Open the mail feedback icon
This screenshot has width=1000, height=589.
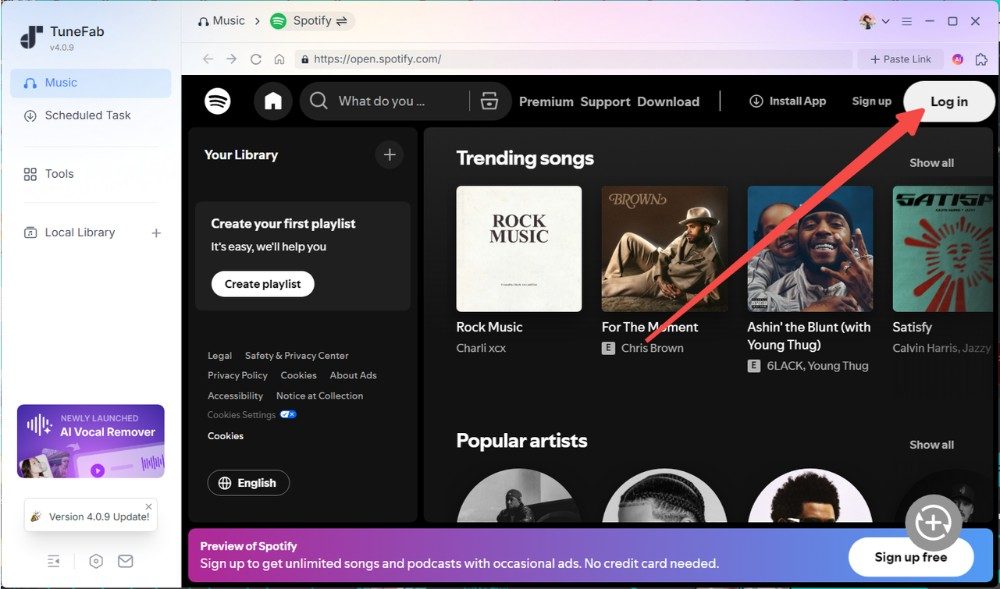point(126,561)
